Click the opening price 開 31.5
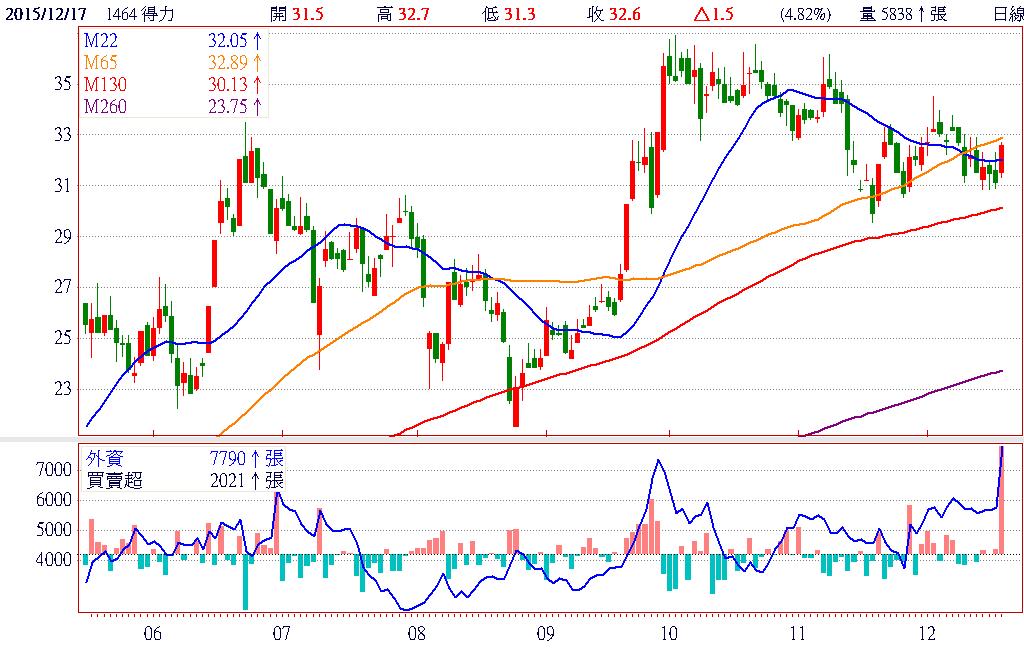Screen dimensions: 1024x662 (x=297, y=13)
